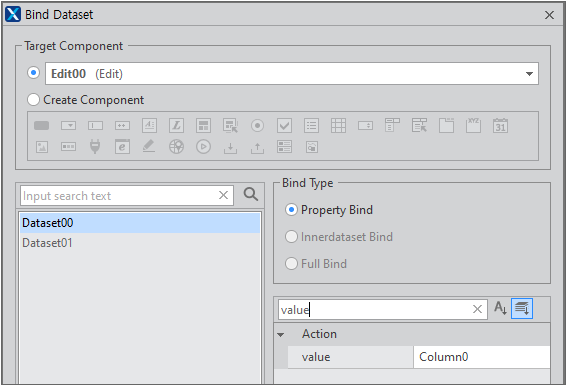
Task: Pick the CheckBox component icon
Action: [x=284, y=126]
